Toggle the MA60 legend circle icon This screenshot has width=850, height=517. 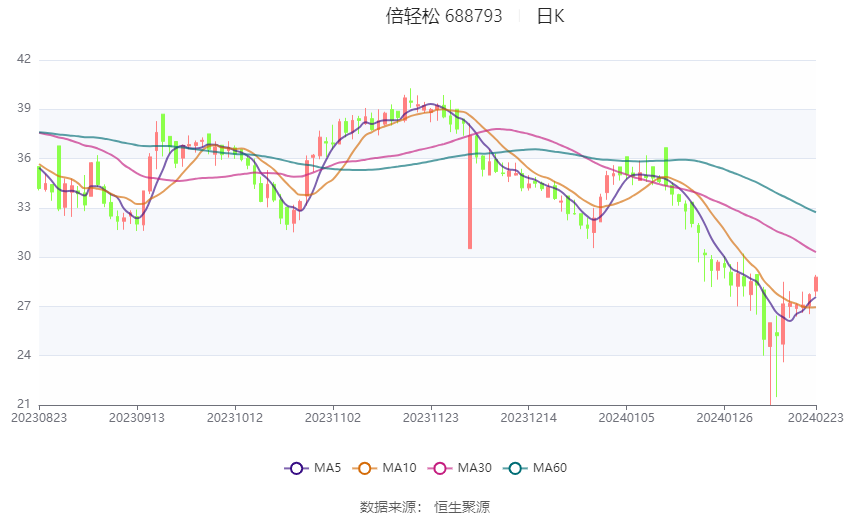point(515,468)
